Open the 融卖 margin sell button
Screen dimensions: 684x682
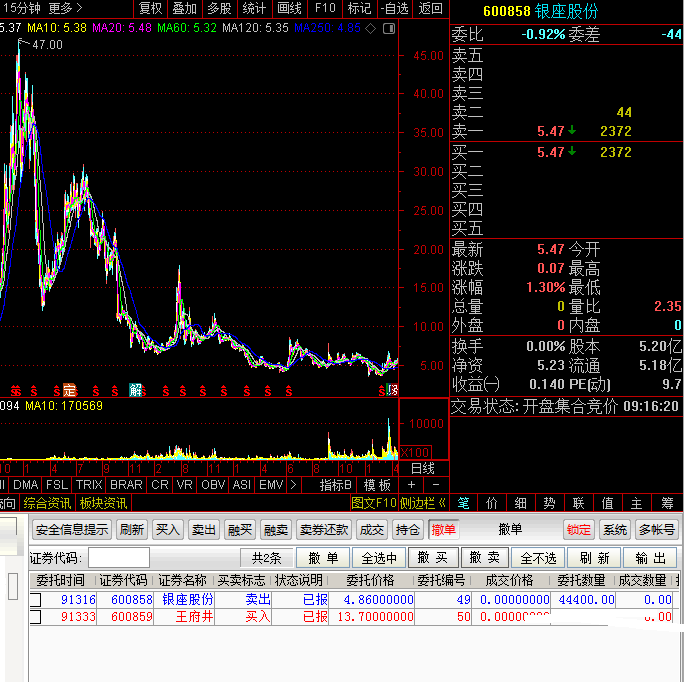[276, 530]
